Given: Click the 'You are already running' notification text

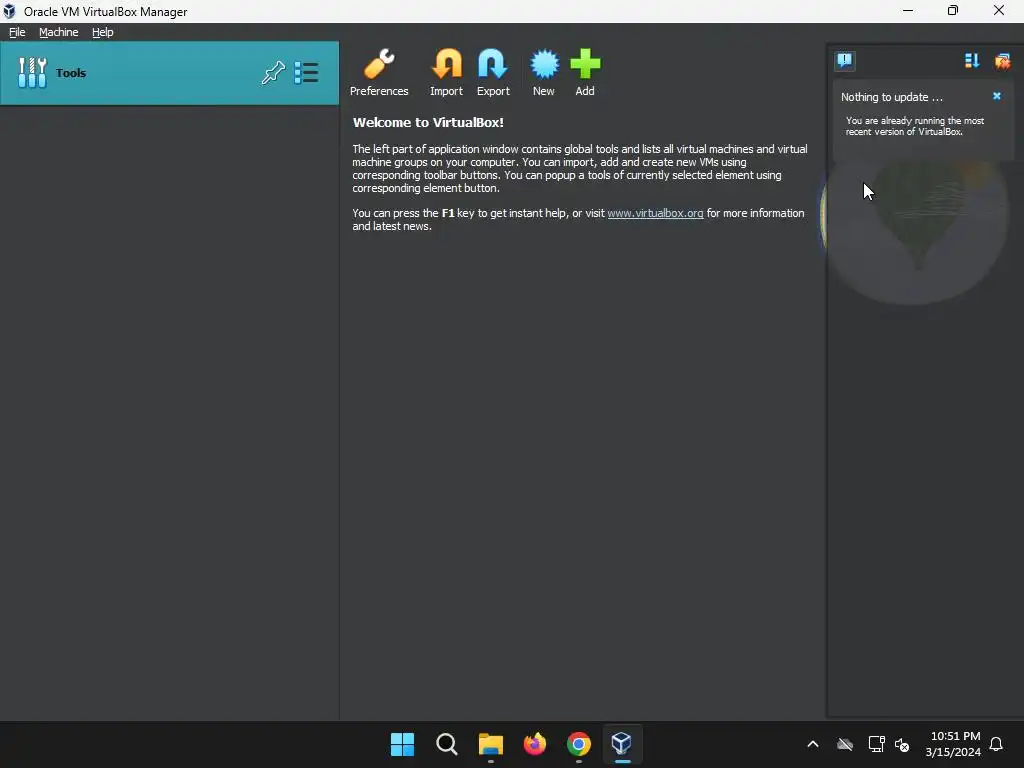Looking at the screenshot, I should click(x=914, y=126).
